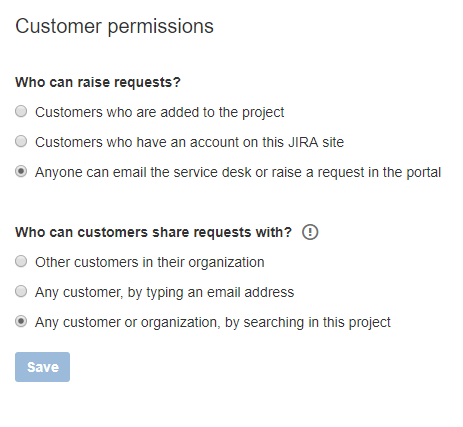The image size is (463, 427).
Task: Click the 'Customer permissions' page heading
Action: [x=114, y=26]
